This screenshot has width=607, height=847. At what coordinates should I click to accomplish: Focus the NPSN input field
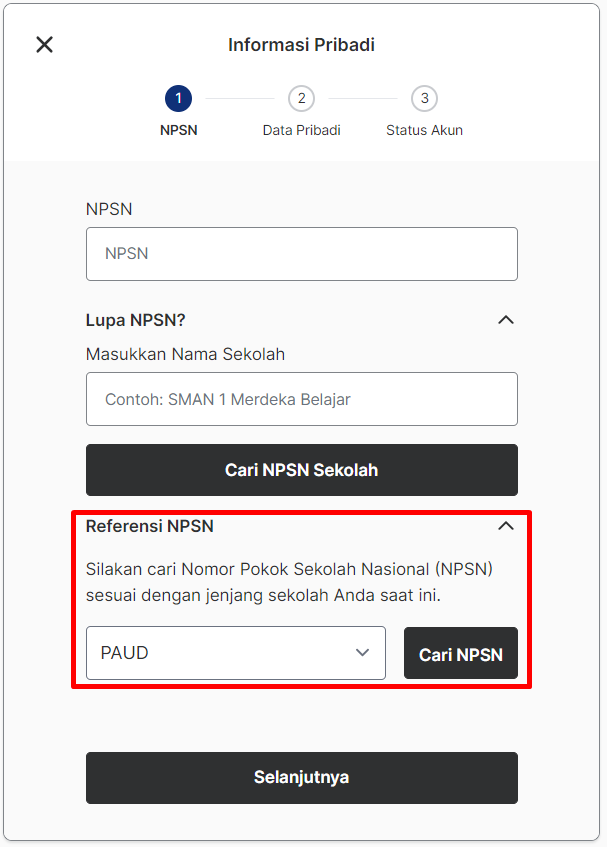click(302, 254)
